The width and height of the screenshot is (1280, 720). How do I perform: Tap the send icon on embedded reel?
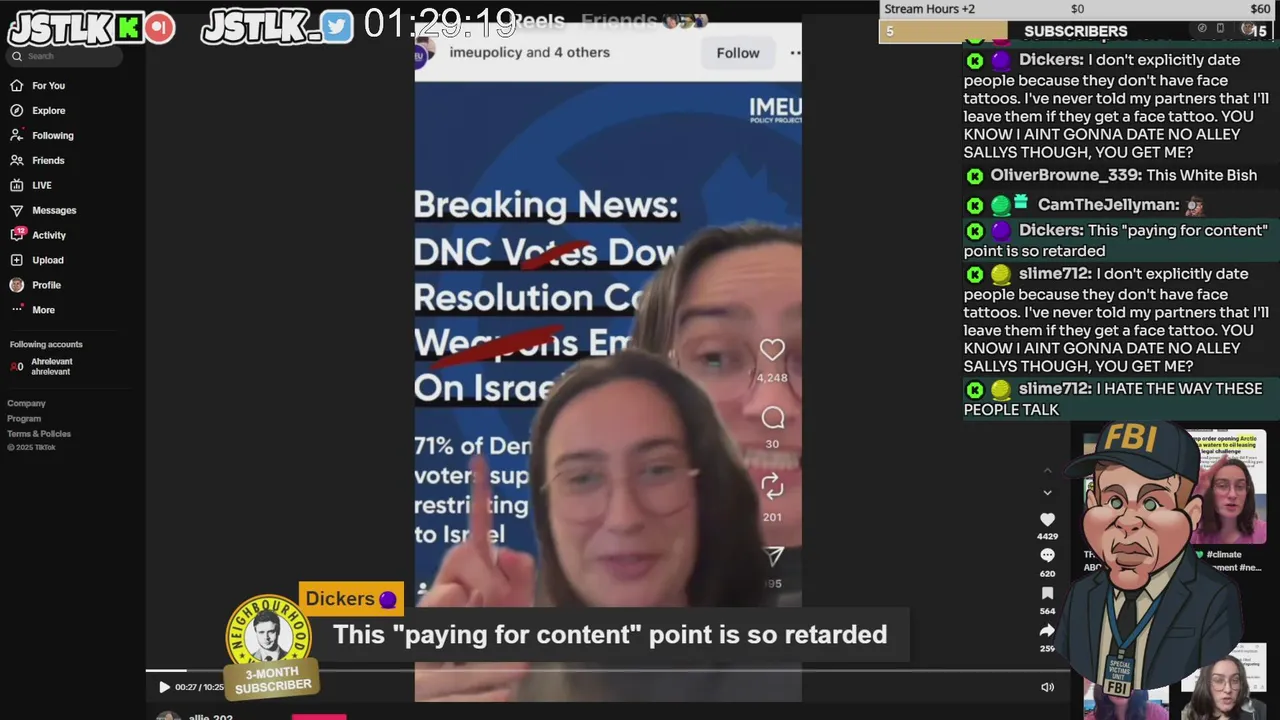click(773, 556)
